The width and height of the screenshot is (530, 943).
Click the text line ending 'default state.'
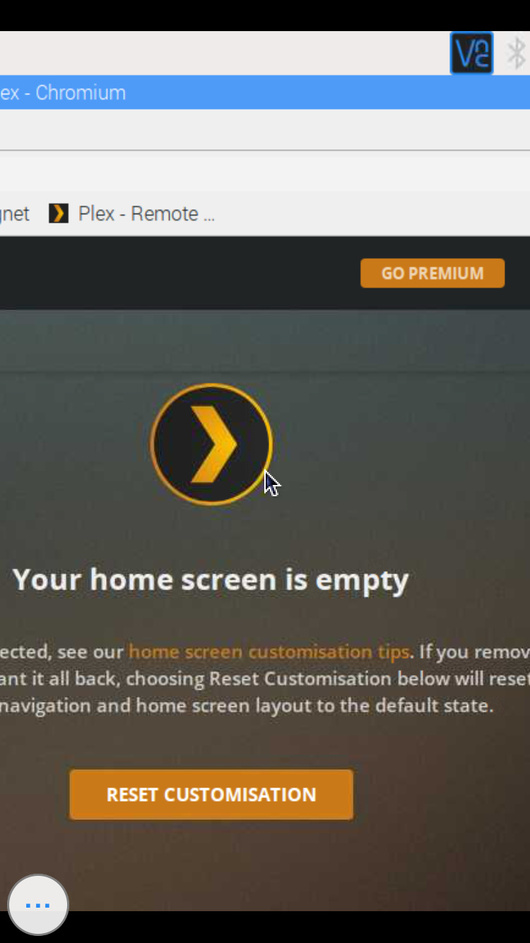pyautogui.click(x=247, y=705)
